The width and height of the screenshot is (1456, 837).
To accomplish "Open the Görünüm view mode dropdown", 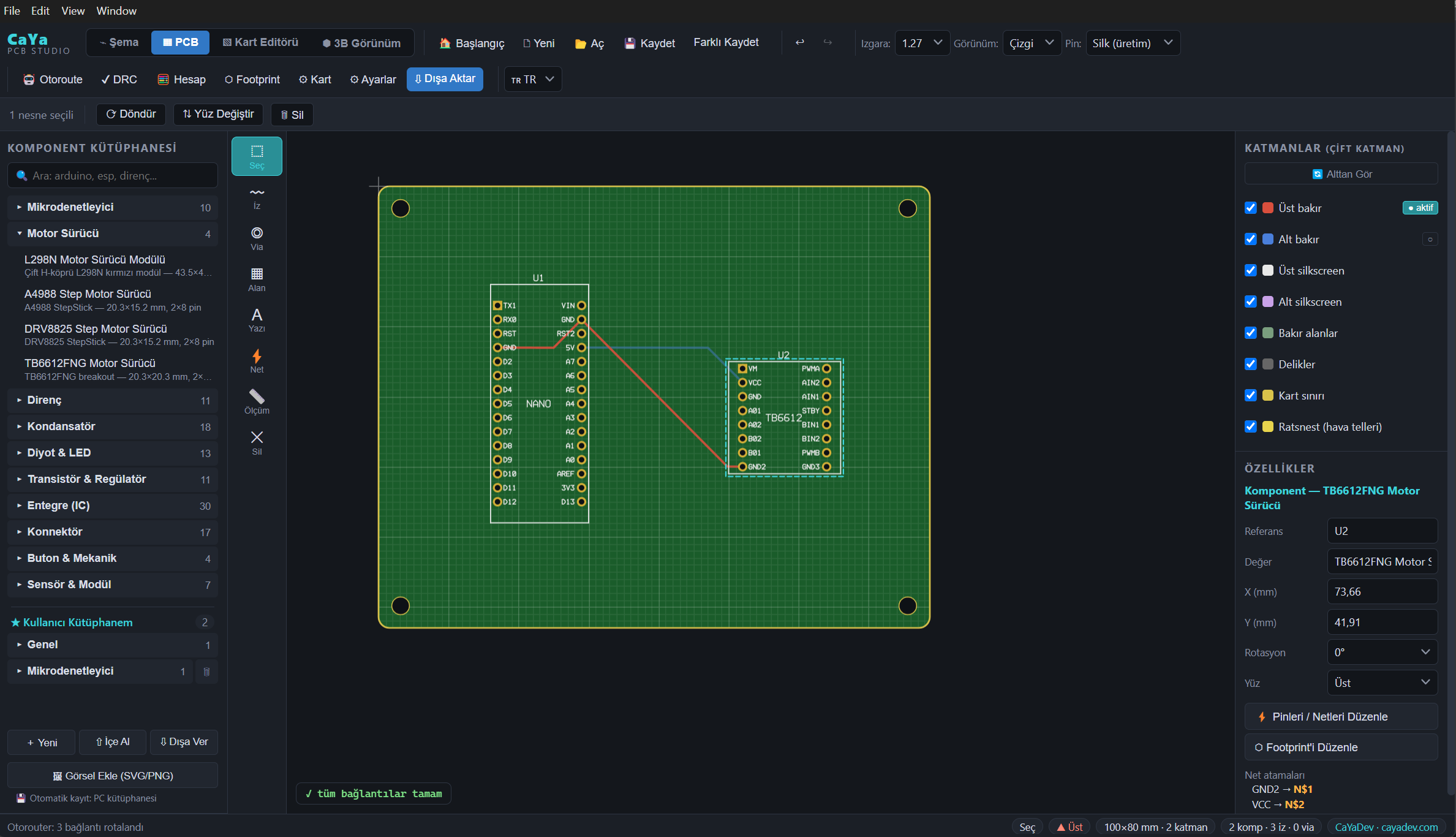I will pyautogui.click(x=1032, y=43).
